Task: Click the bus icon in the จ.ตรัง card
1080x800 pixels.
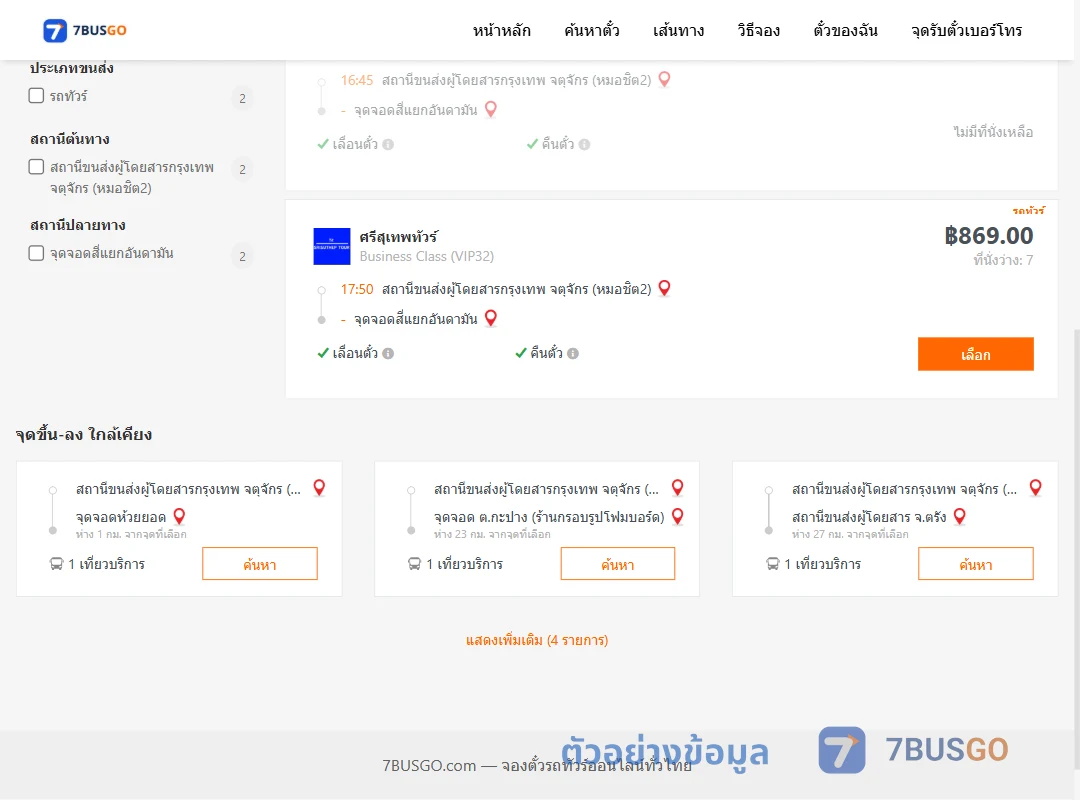Action: click(x=773, y=564)
